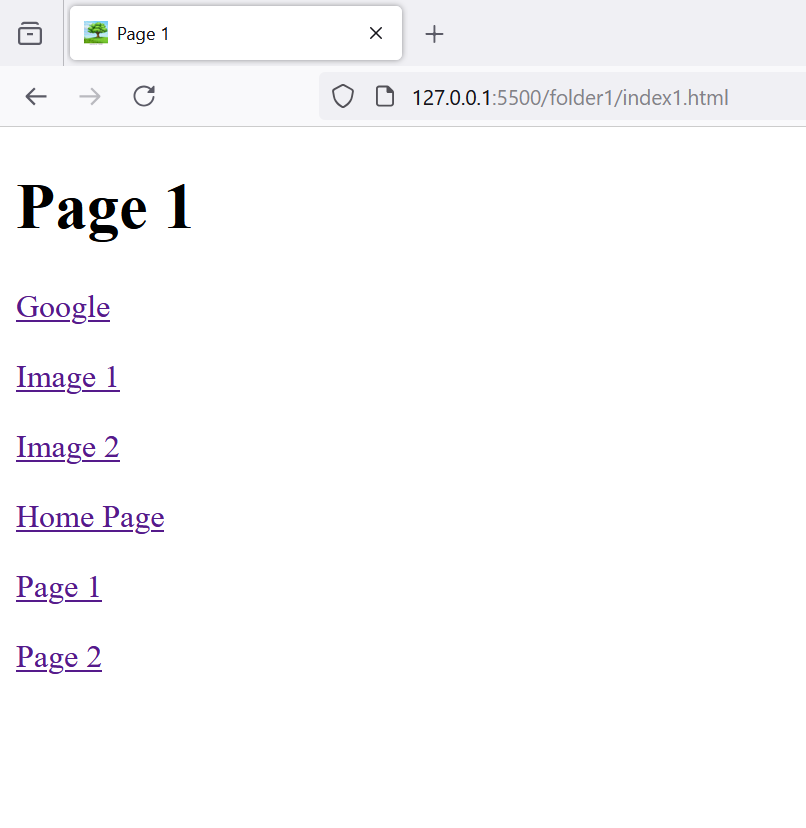This screenshot has width=806, height=828.
Task: Go back to the previous page
Action: (36, 96)
